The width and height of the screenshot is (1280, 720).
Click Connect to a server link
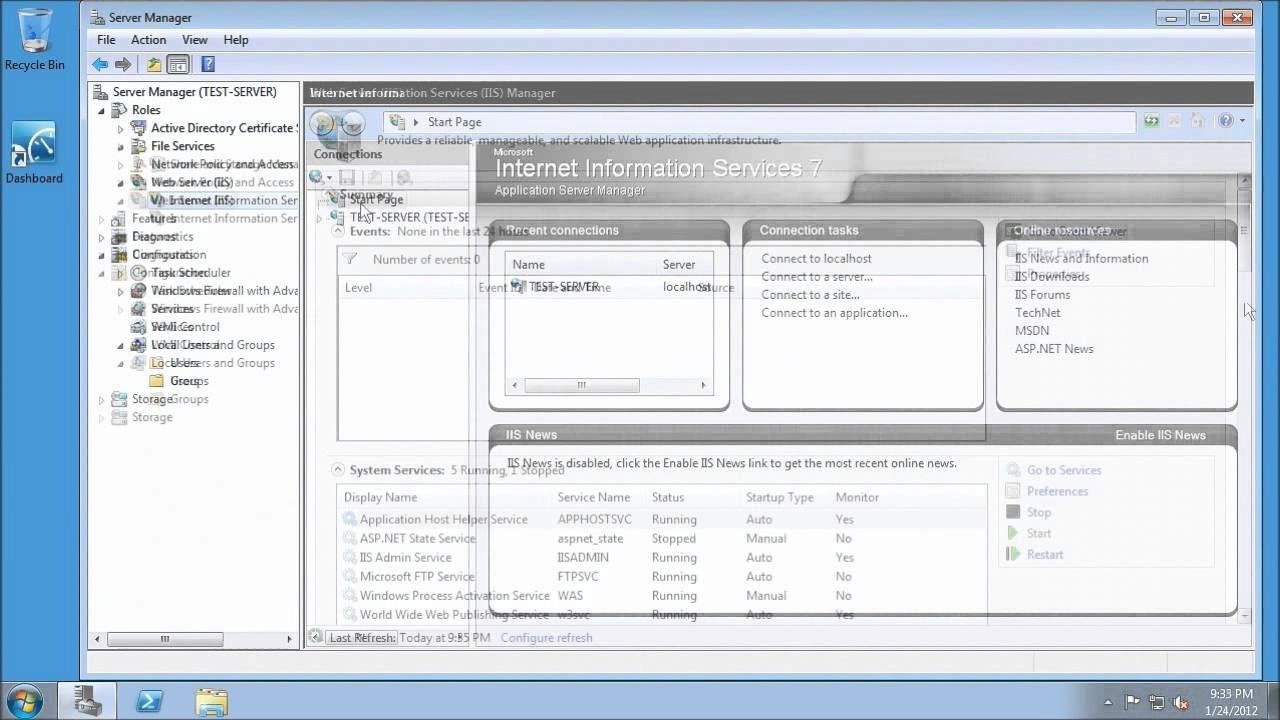[816, 277]
